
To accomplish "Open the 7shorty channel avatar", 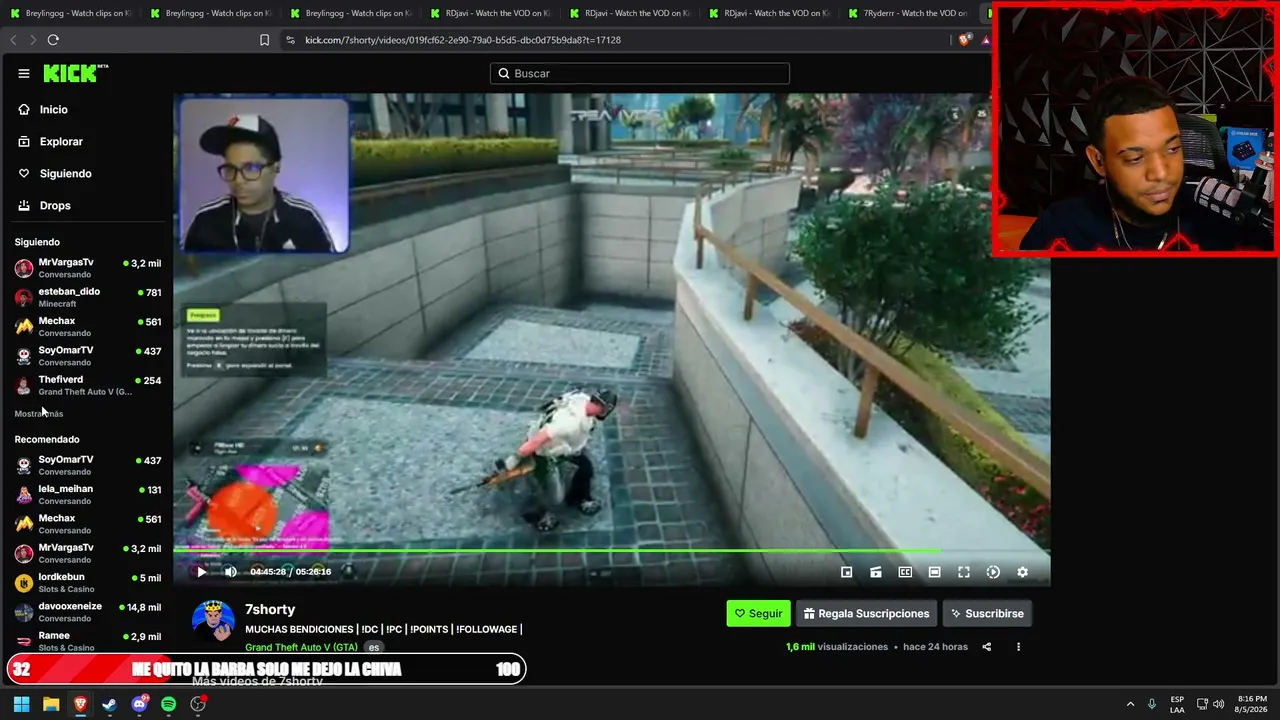I will tap(213, 621).
